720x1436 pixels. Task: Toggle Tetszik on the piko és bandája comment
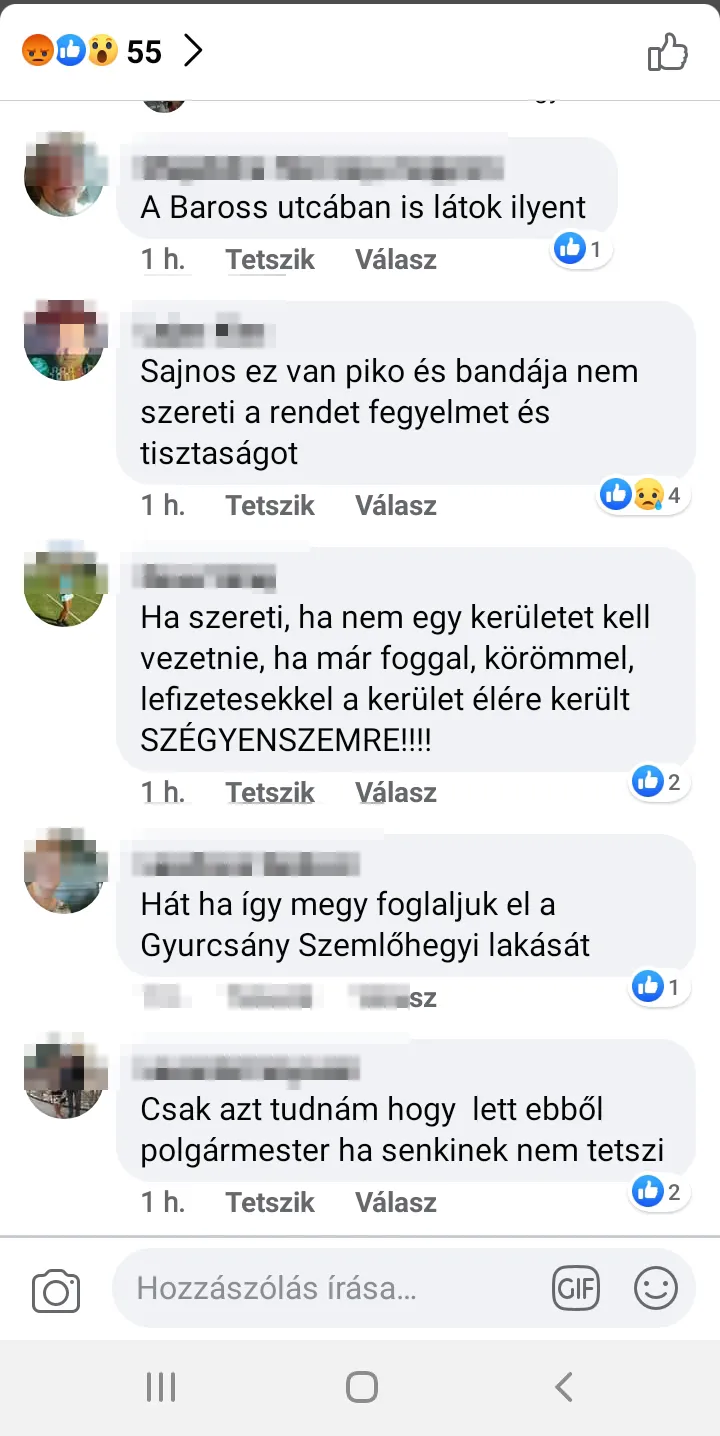[270, 506]
